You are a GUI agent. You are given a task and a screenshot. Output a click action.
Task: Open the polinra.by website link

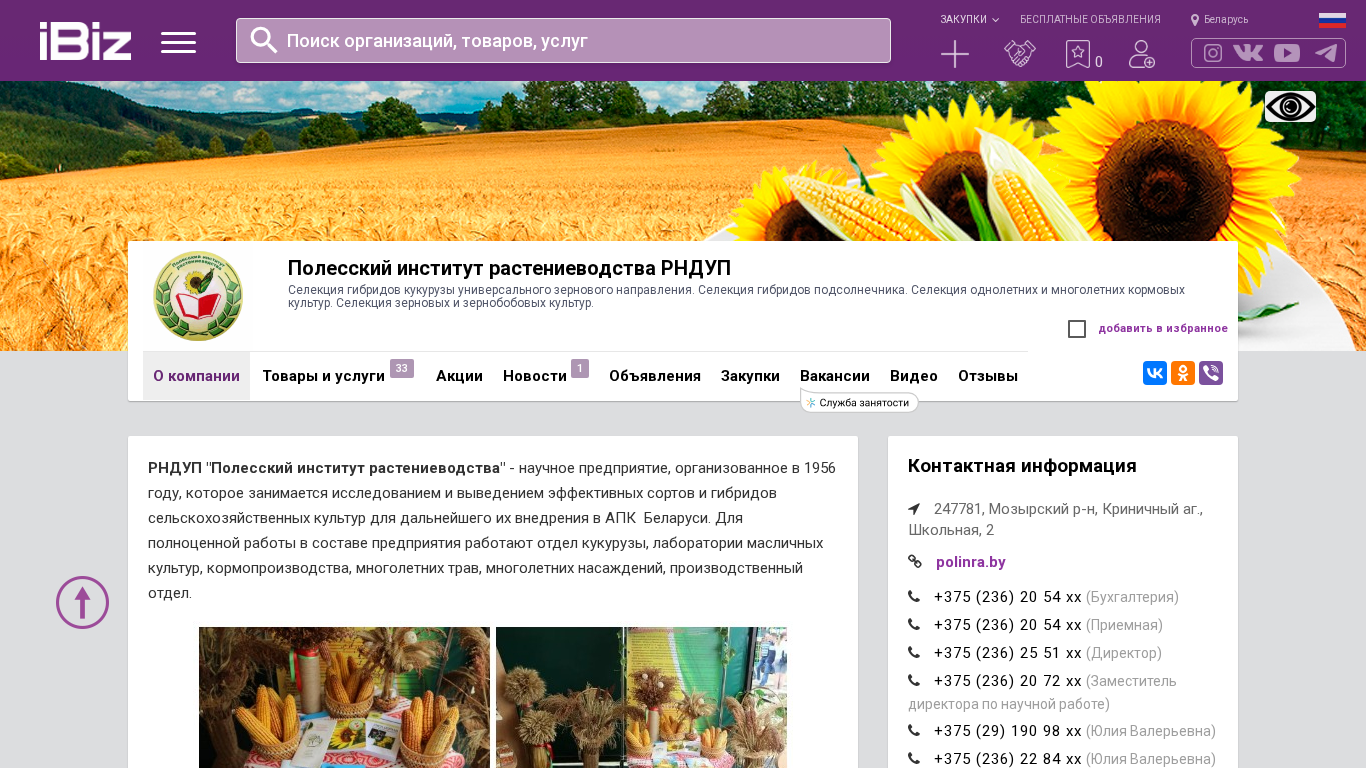(971, 562)
